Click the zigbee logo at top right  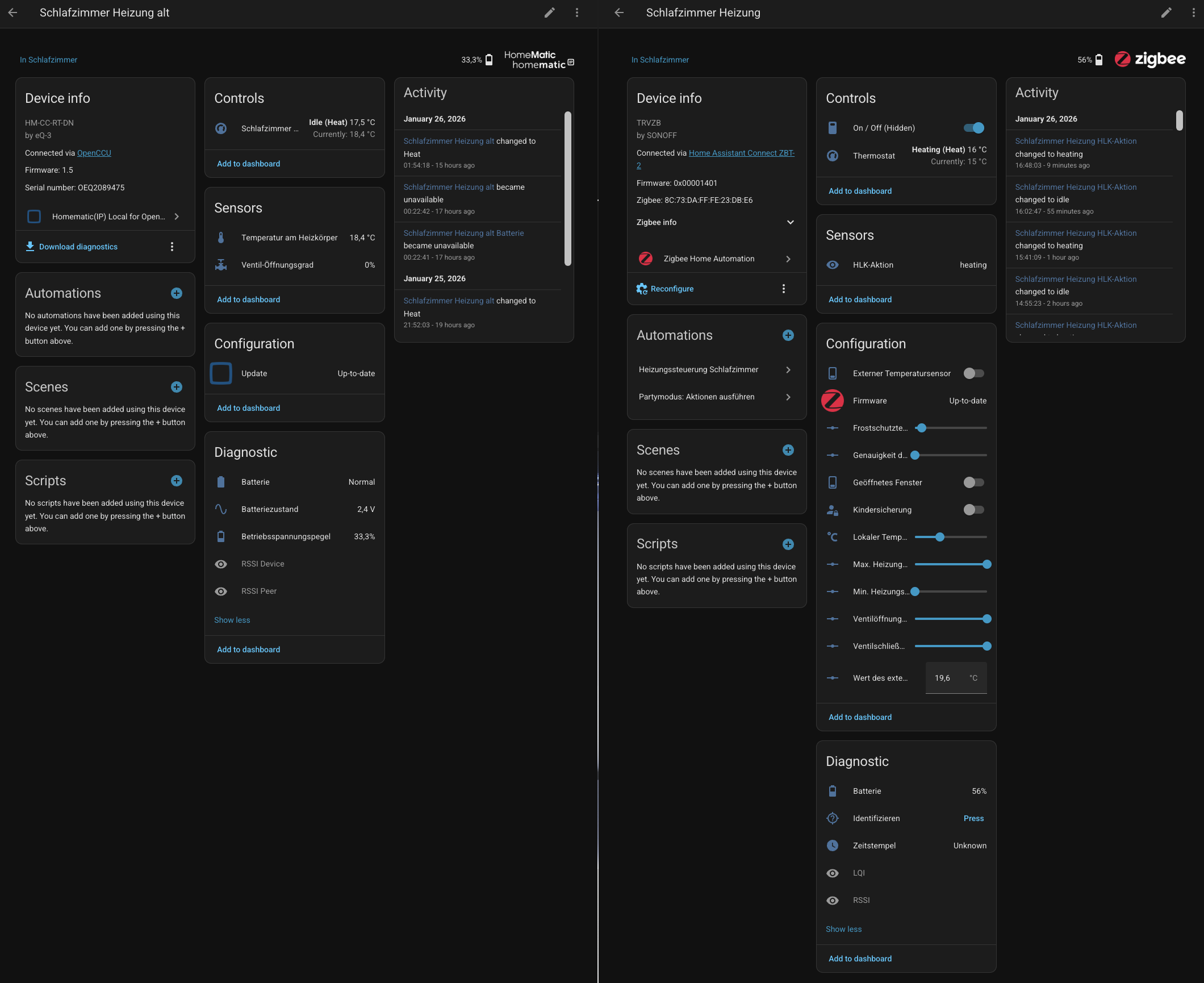[x=1149, y=59]
